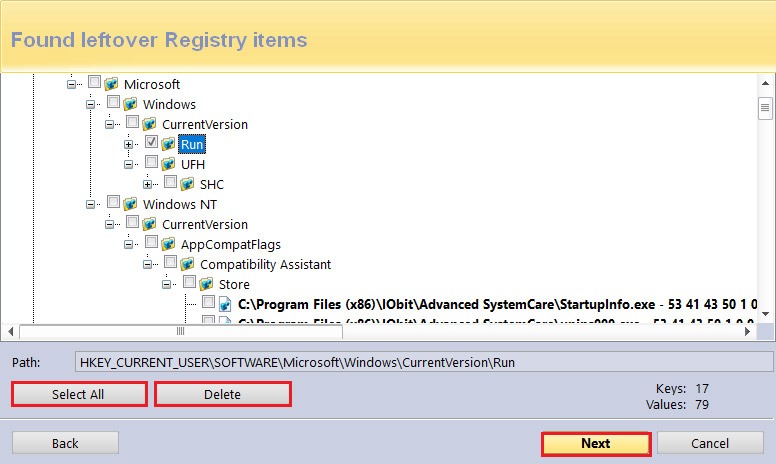This screenshot has height=464, width=776.
Task: Select the SHC tree item label
Action: click(212, 185)
